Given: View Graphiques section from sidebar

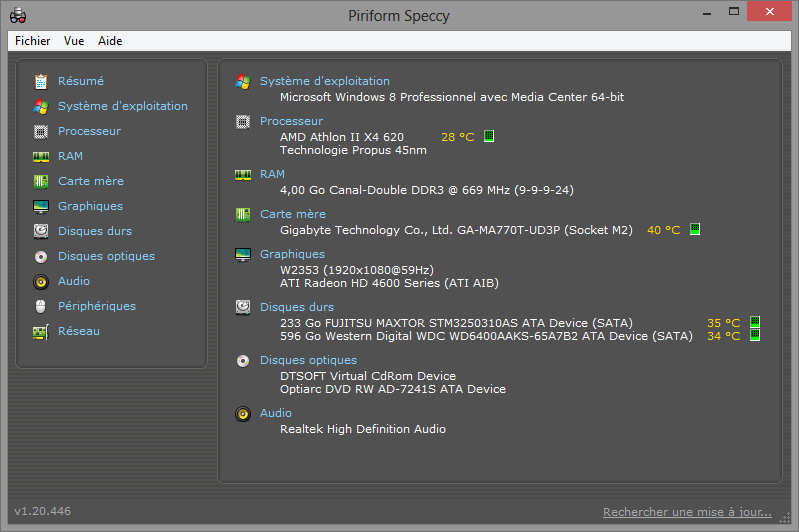Looking at the screenshot, I should point(91,206).
